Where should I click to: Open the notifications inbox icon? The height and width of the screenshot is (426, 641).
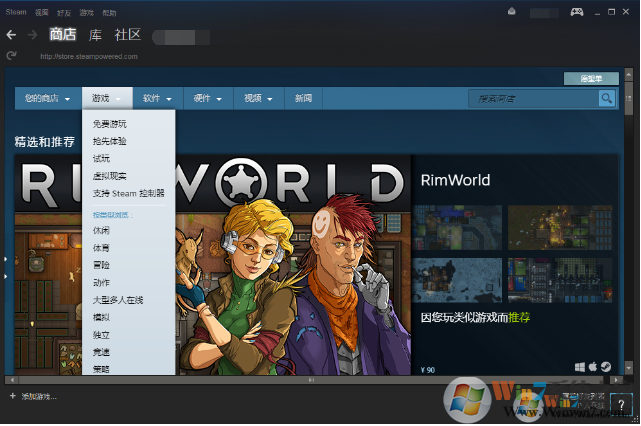(512, 12)
